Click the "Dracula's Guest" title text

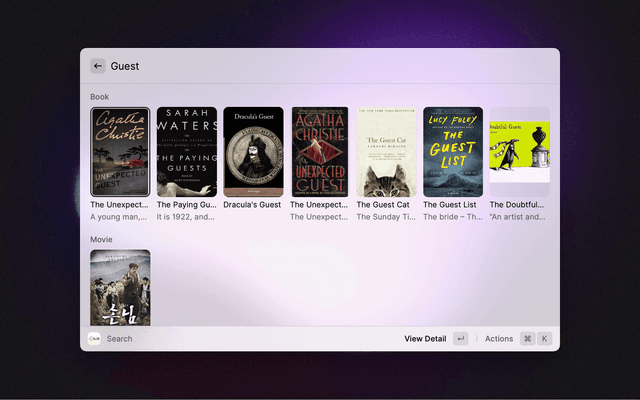pyautogui.click(x=253, y=204)
